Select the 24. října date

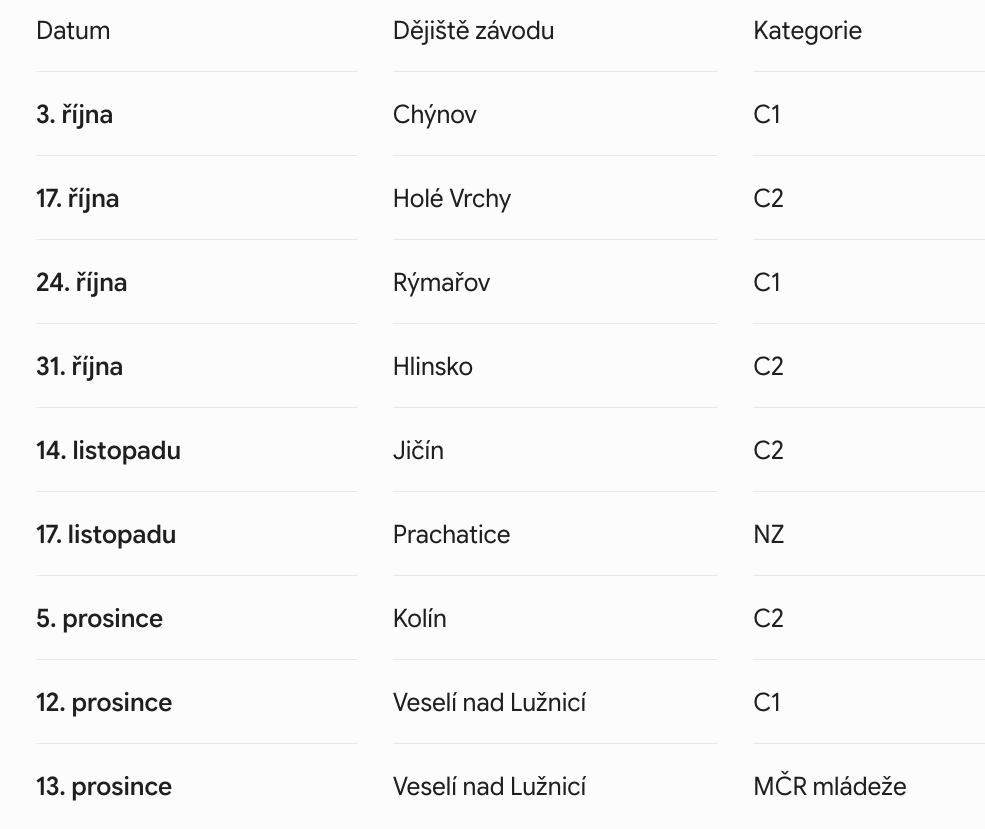click(82, 283)
